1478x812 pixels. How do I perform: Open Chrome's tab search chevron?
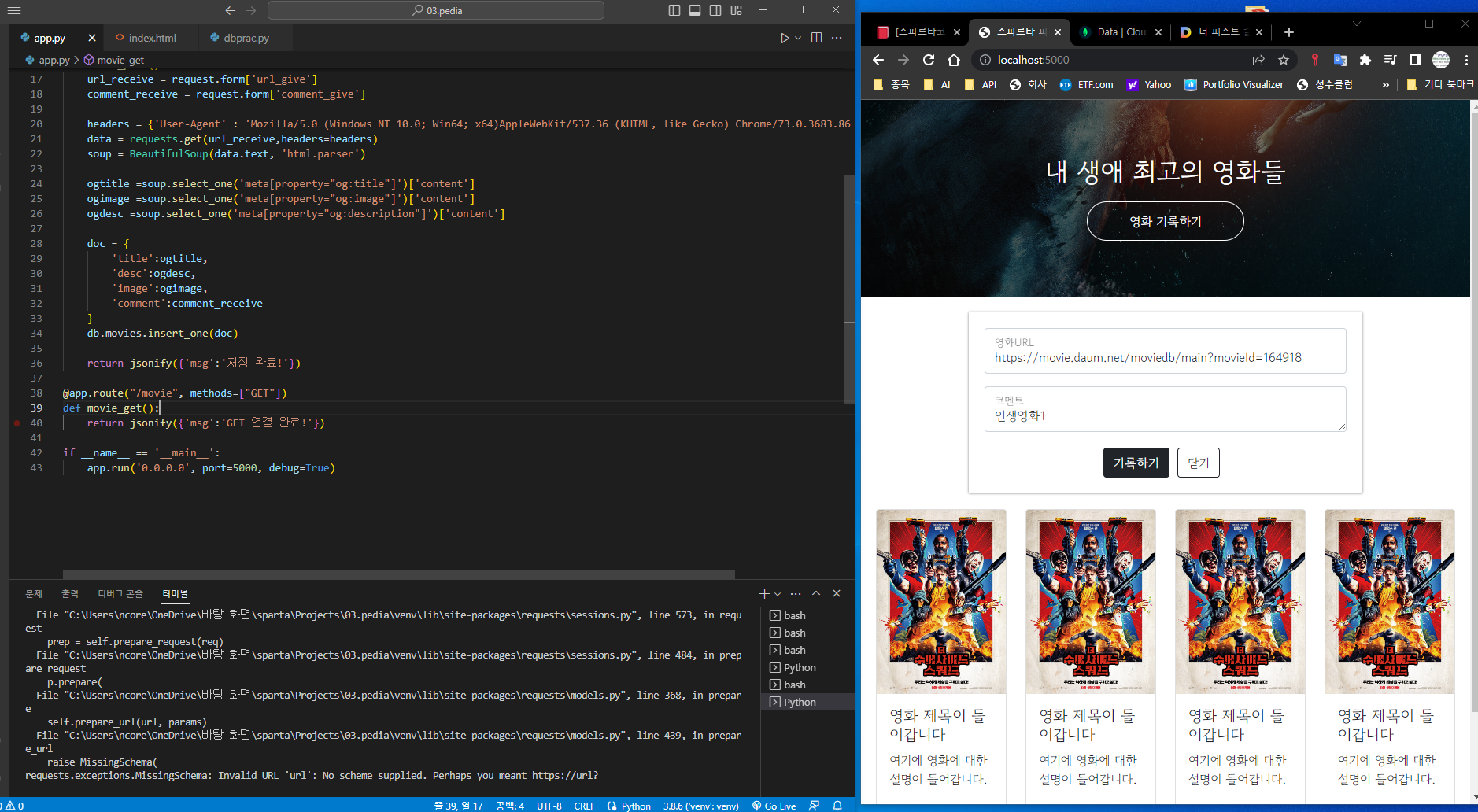click(x=1357, y=24)
